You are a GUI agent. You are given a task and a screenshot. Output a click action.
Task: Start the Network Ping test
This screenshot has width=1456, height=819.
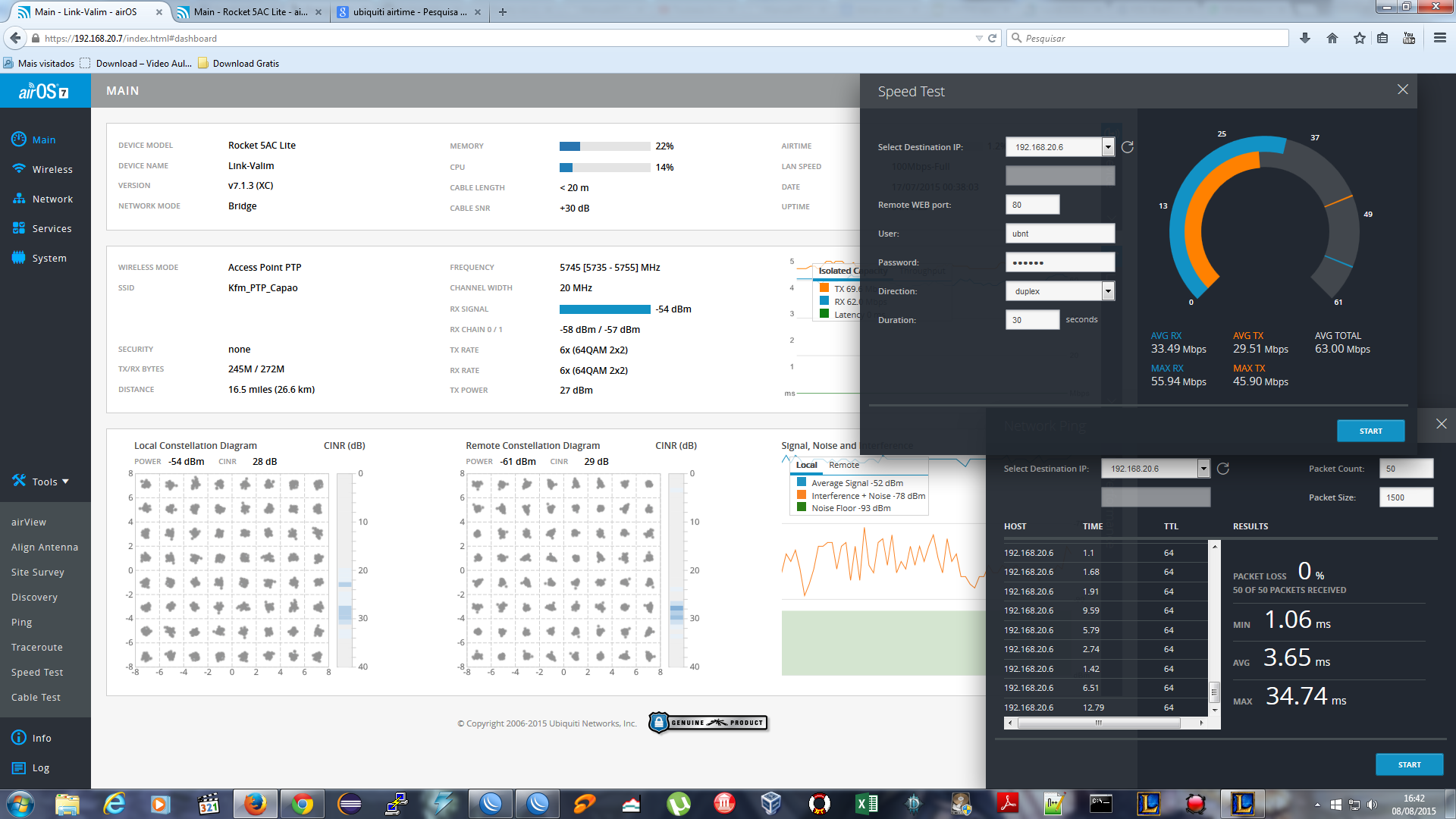pyautogui.click(x=1409, y=764)
